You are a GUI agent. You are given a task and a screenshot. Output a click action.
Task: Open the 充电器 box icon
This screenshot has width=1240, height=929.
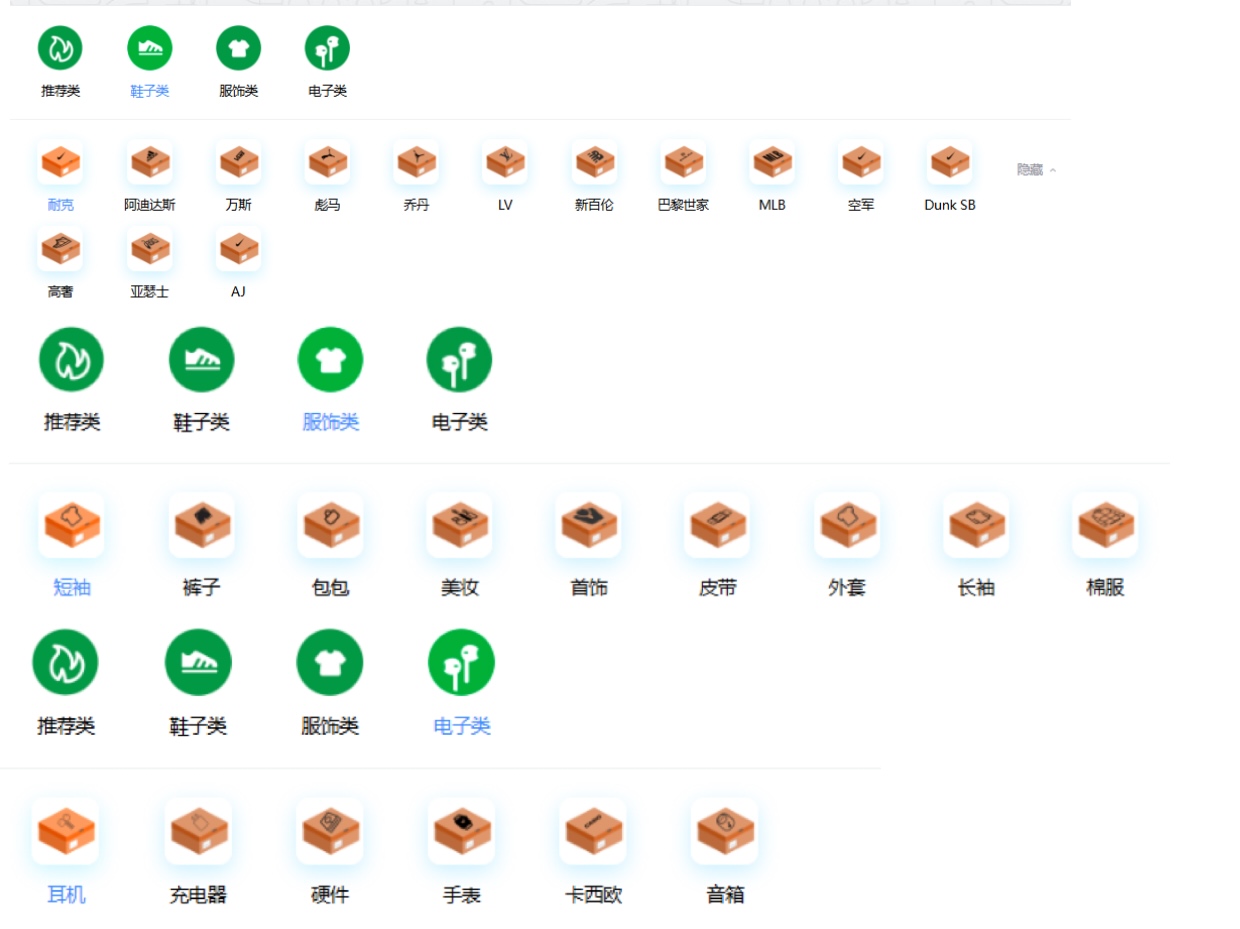198,831
